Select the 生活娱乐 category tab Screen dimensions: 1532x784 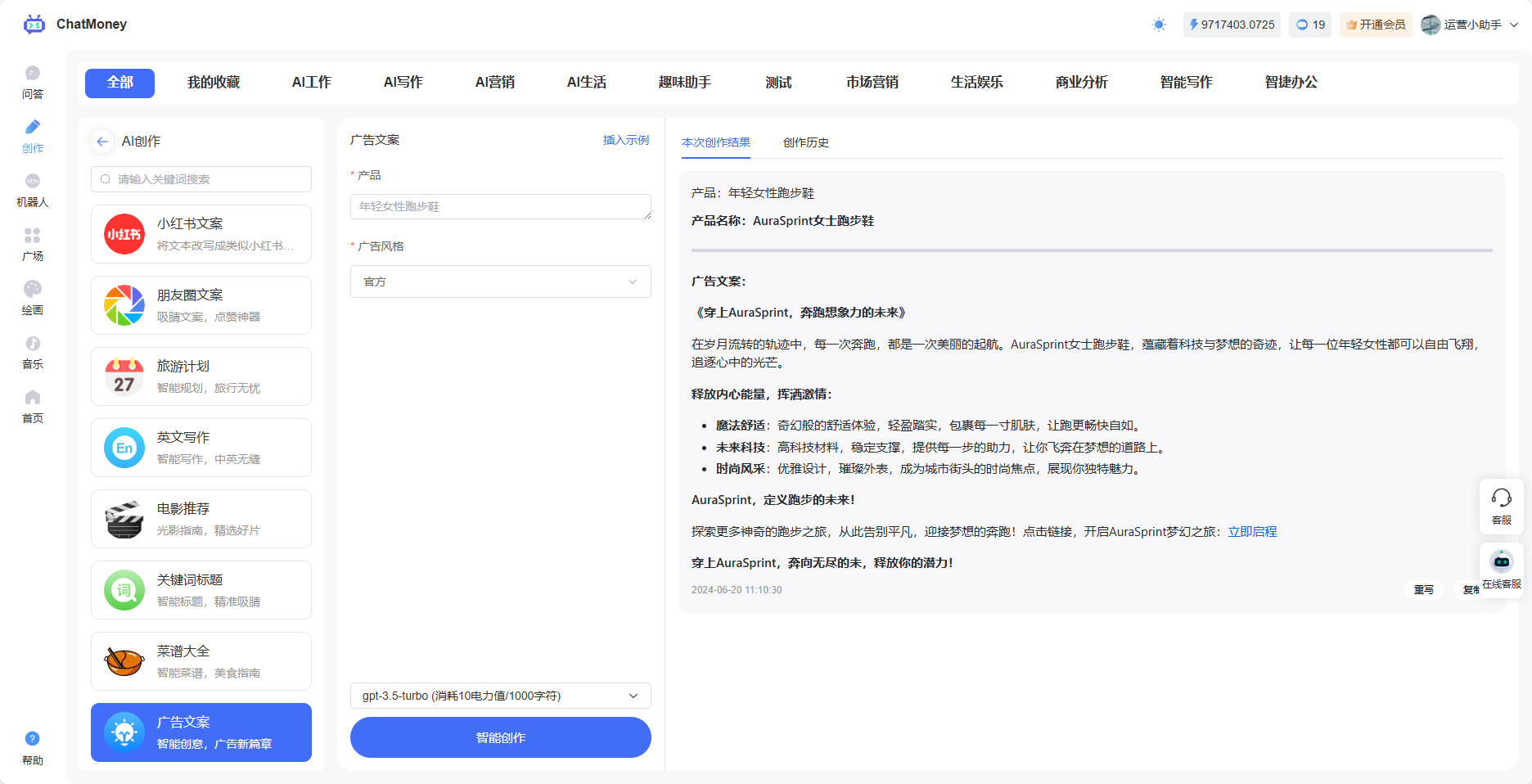(977, 82)
